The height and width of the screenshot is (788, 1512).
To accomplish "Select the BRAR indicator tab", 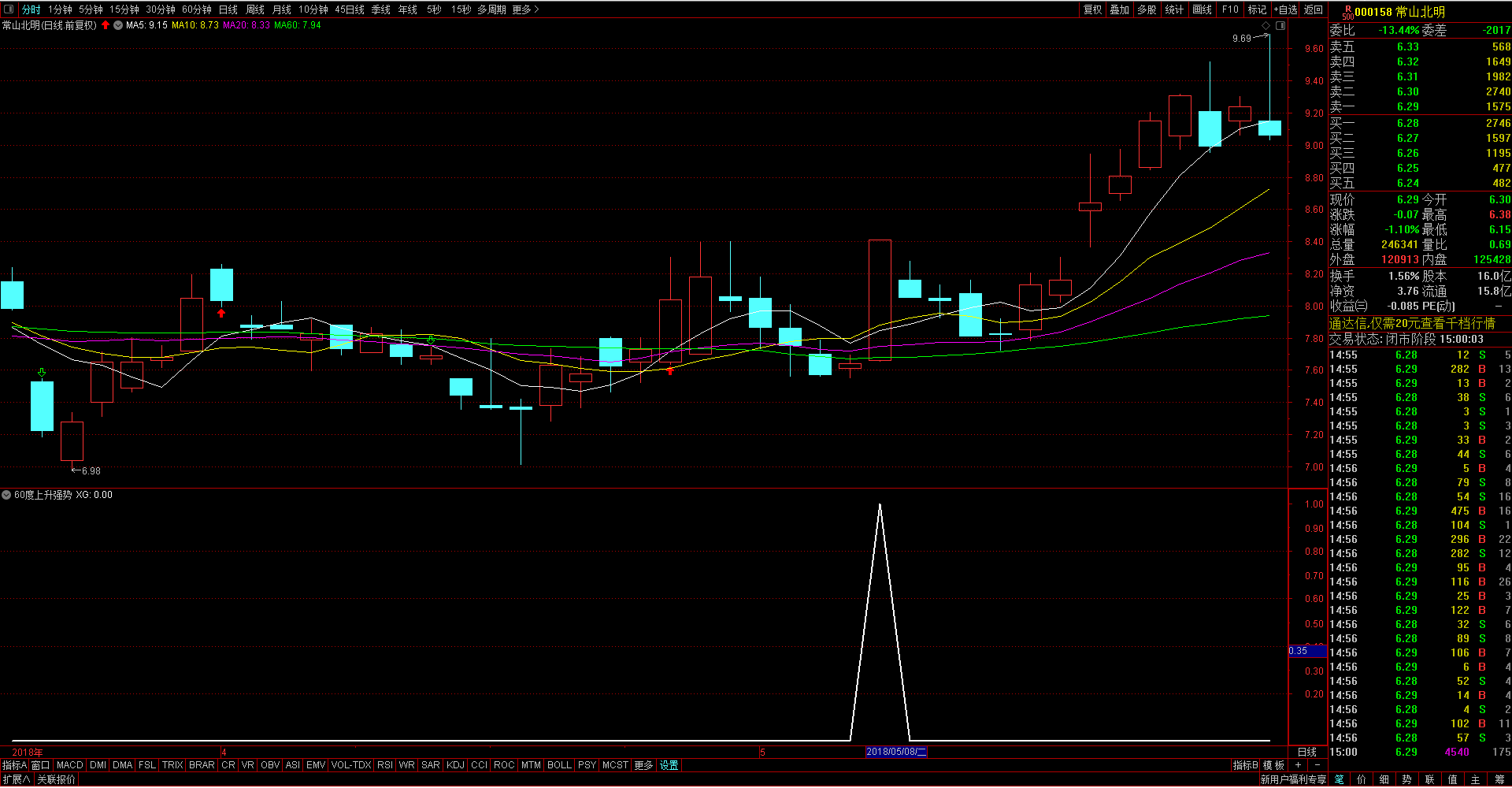I will (202, 765).
